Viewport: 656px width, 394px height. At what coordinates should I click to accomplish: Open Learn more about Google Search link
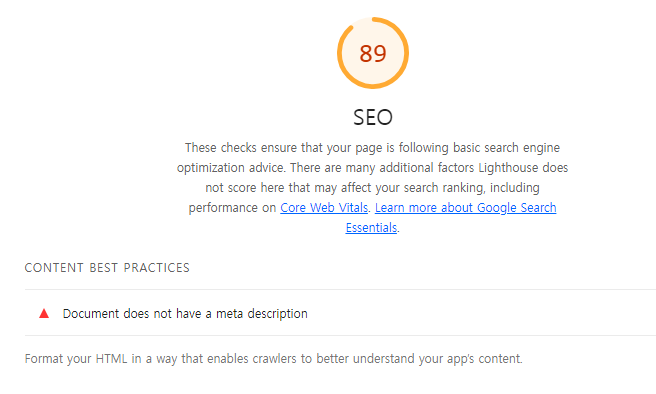click(x=466, y=208)
